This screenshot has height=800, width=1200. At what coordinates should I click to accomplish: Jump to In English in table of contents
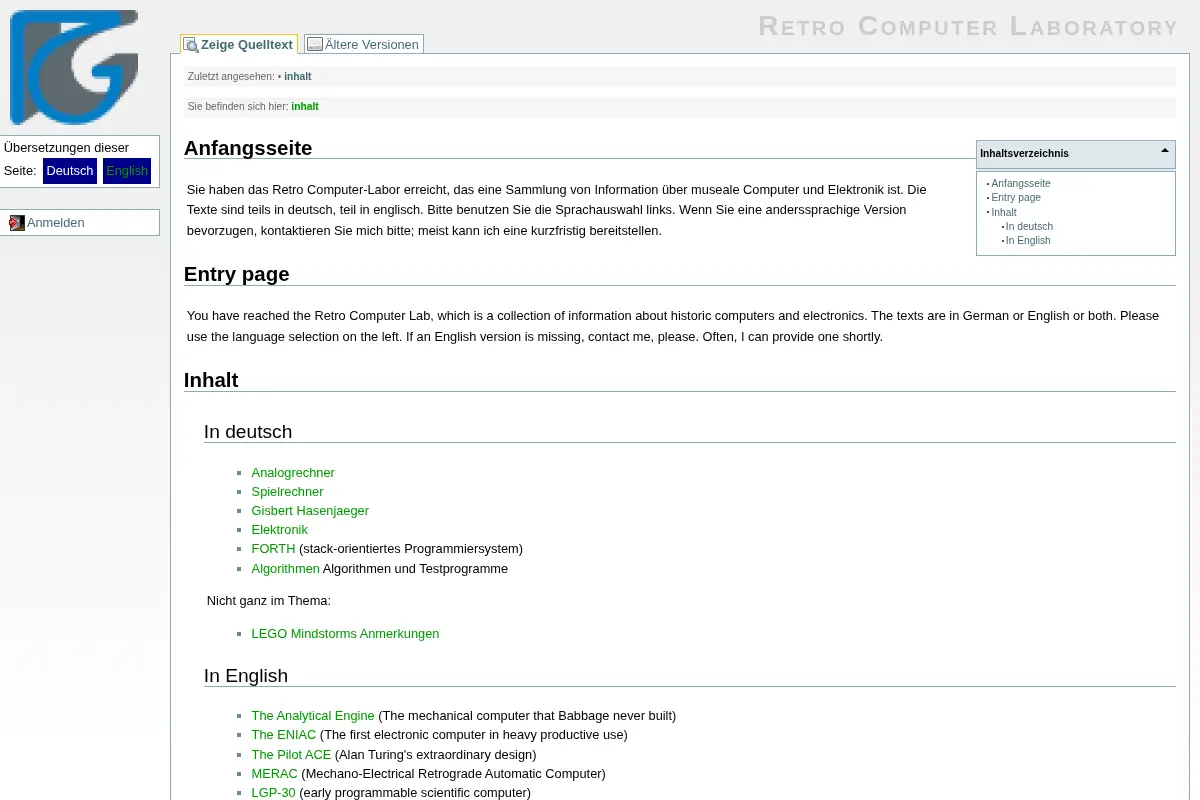(x=1028, y=241)
